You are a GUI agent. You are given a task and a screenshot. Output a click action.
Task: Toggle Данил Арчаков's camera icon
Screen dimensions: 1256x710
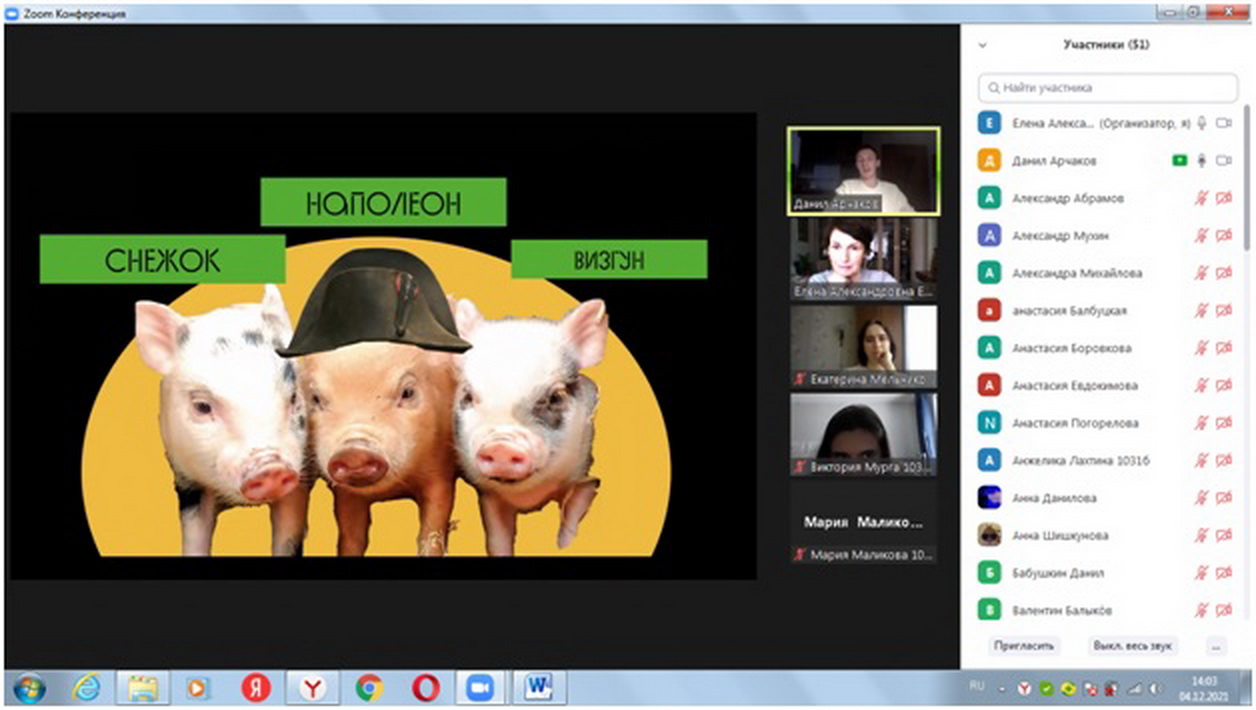(1223, 161)
